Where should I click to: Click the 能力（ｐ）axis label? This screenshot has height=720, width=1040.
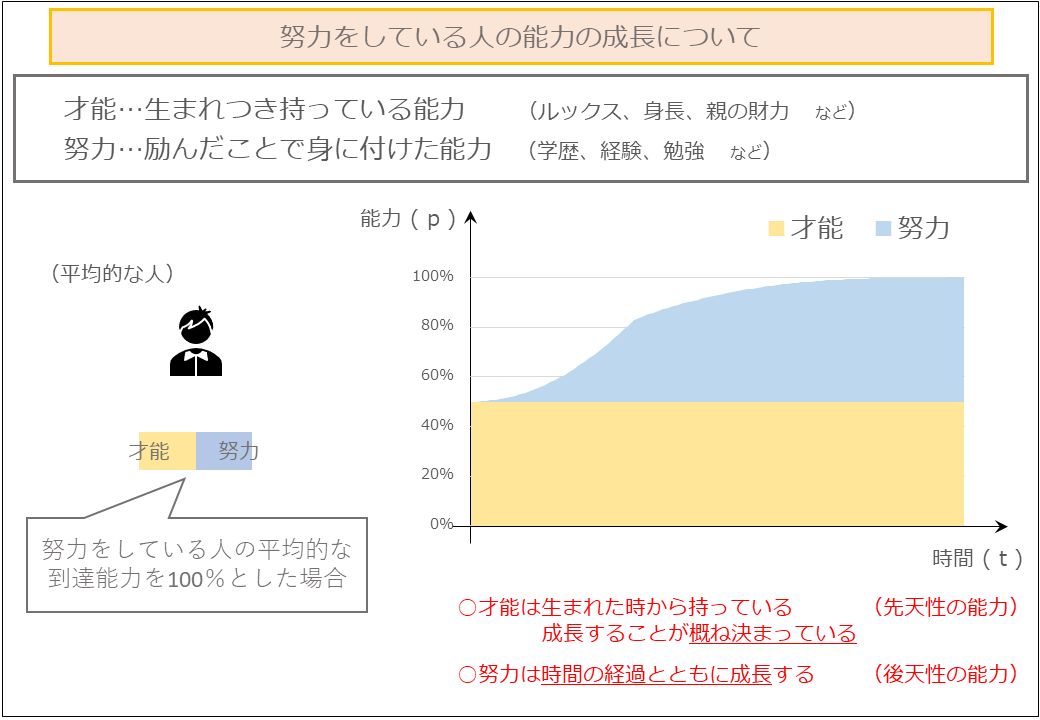pos(409,219)
